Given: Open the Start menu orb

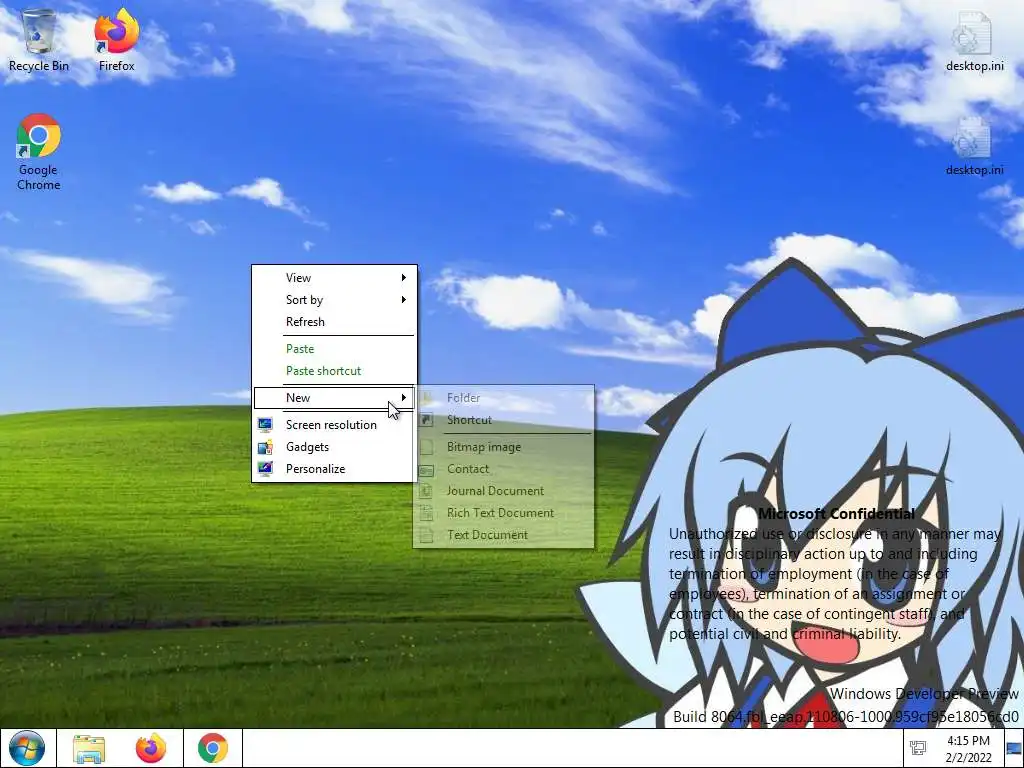Looking at the screenshot, I should [27, 748].
